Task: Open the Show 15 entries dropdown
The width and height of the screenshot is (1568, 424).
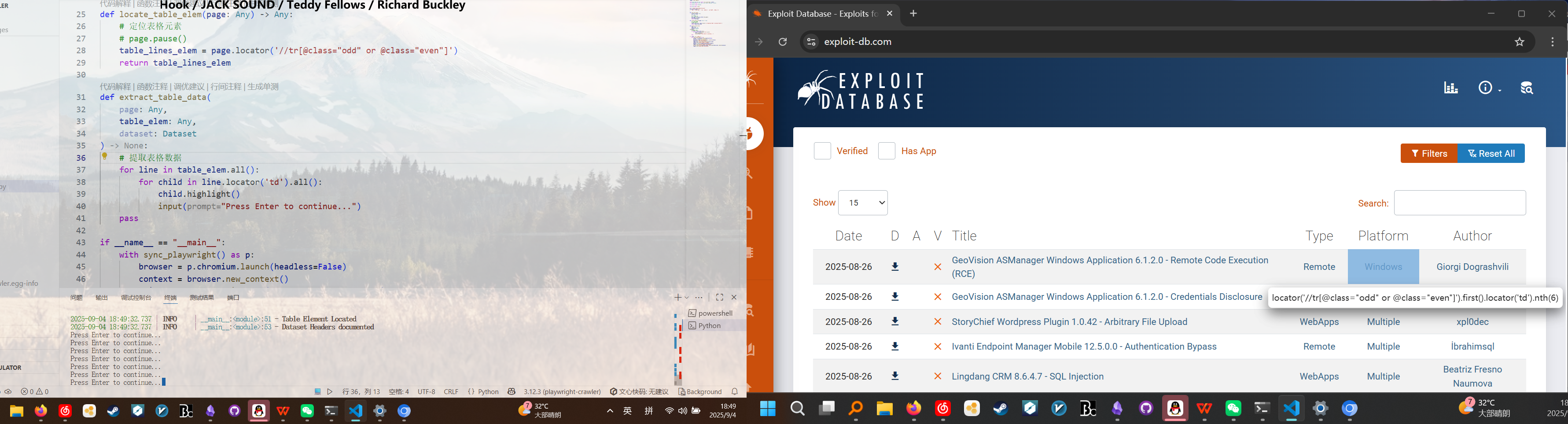Action: 862,203
